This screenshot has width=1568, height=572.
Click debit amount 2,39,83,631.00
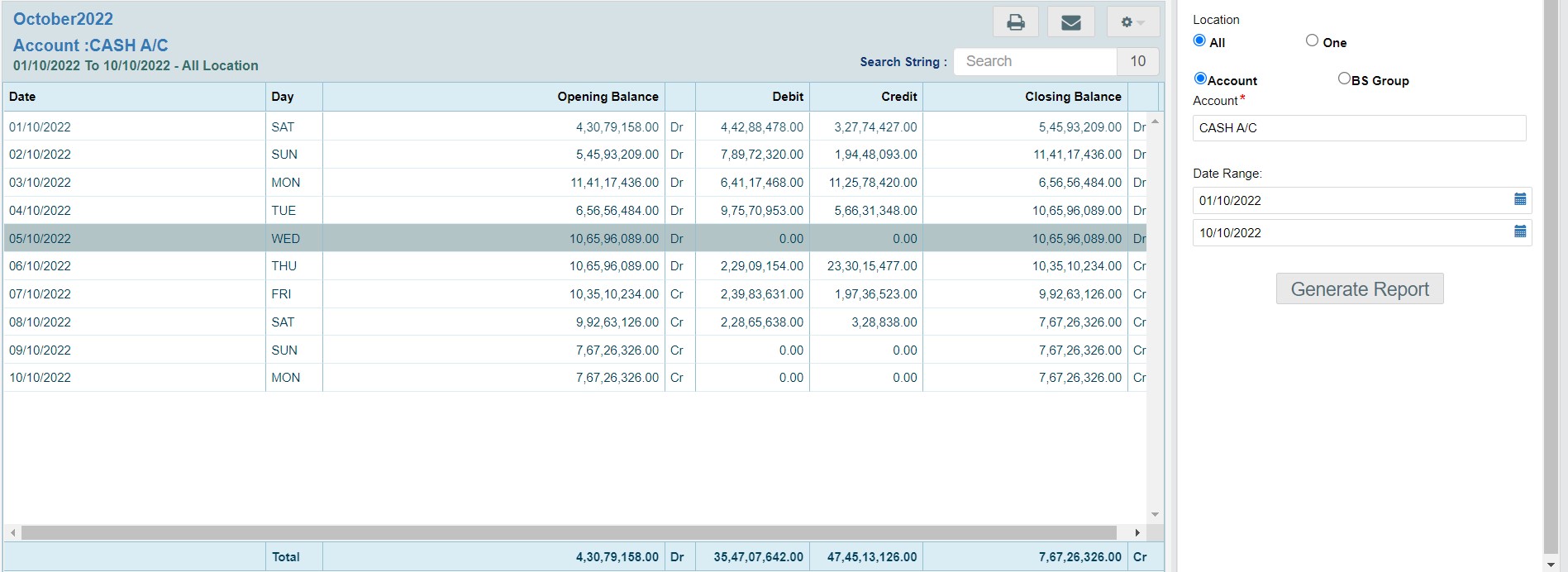pos(762,294)
